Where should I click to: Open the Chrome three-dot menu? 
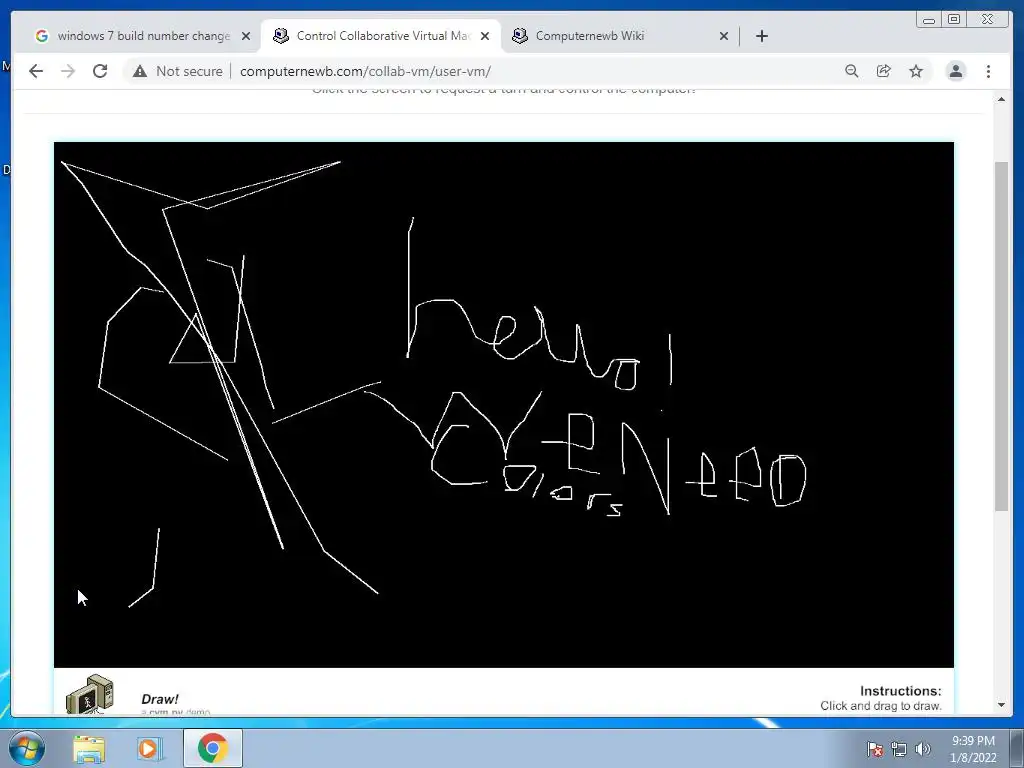tap(989, 71)
